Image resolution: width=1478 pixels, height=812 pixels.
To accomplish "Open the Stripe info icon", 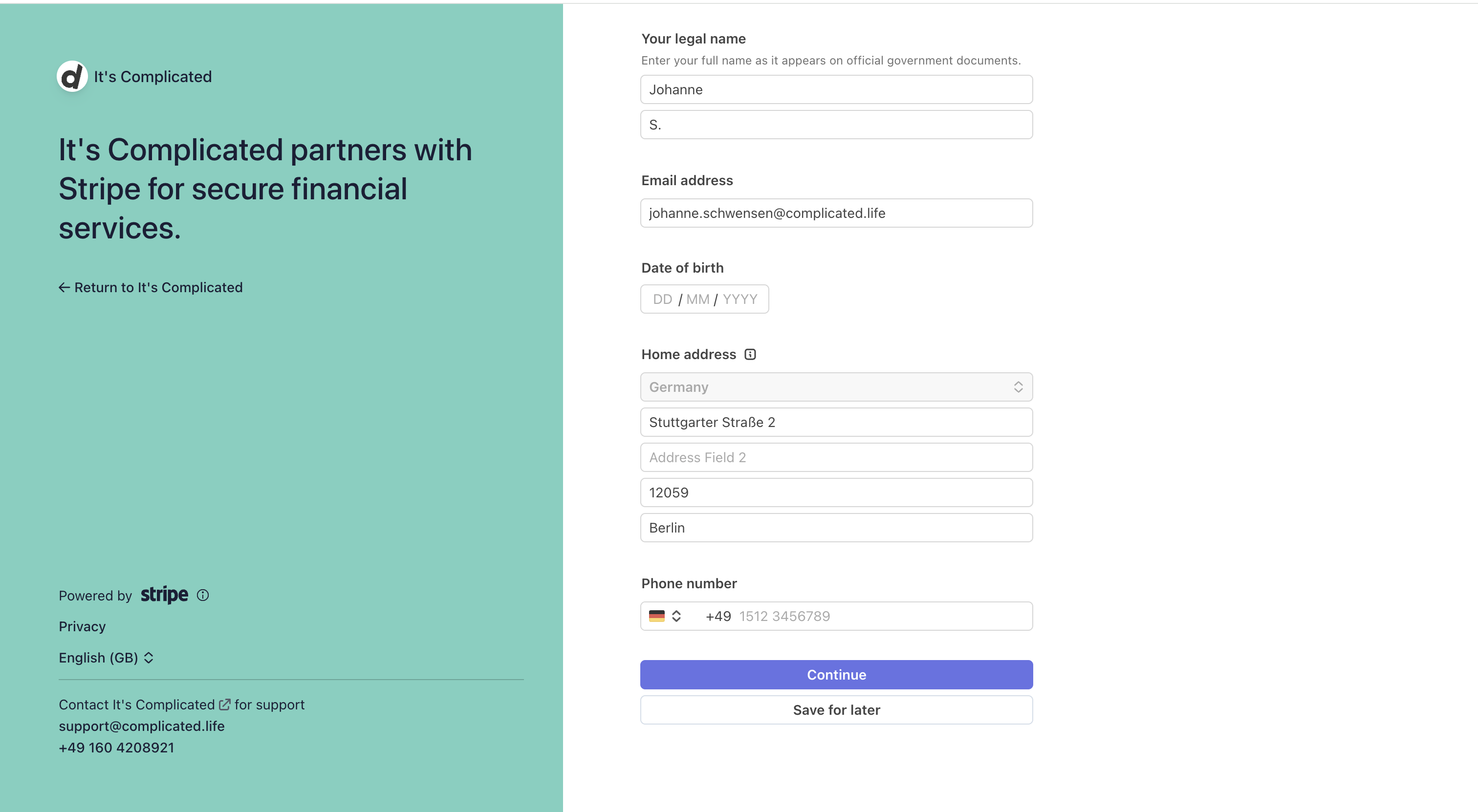I will [x=202, y=595].
